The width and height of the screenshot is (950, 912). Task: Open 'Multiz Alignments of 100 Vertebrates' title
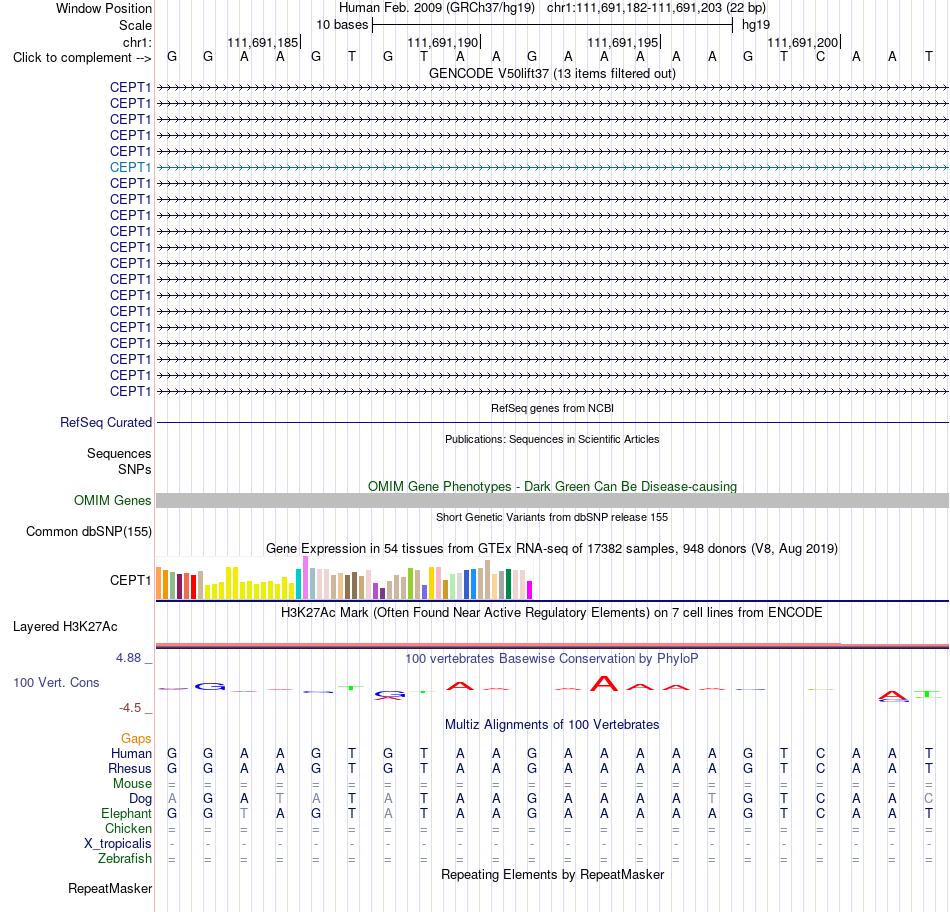(552, 725)
